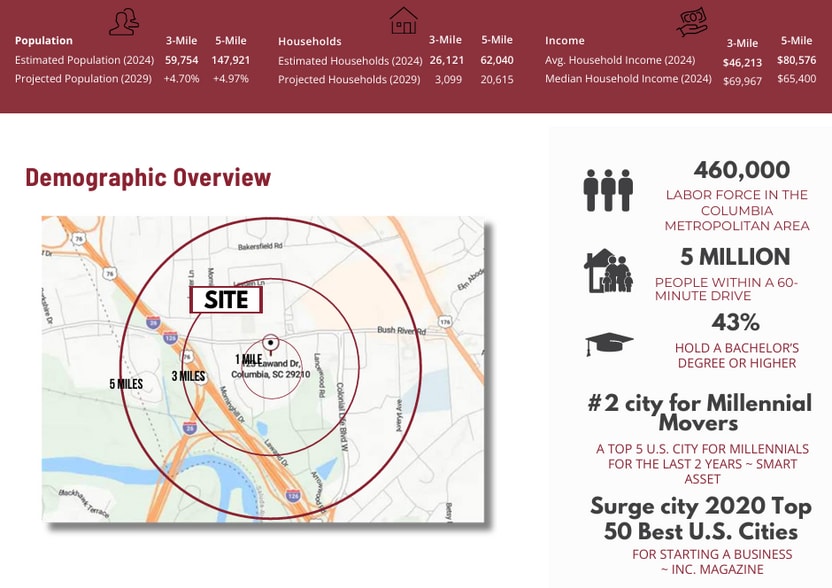Screen dimensions: 832x588
Task: Click the Population people icon
Action: (x=125, y=21)
